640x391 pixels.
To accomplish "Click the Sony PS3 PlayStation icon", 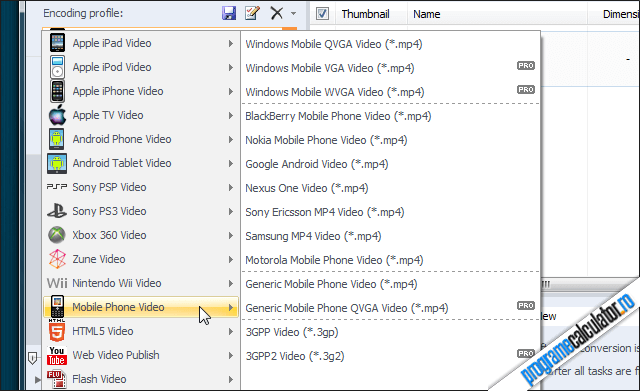I will [x=57, y=211].
